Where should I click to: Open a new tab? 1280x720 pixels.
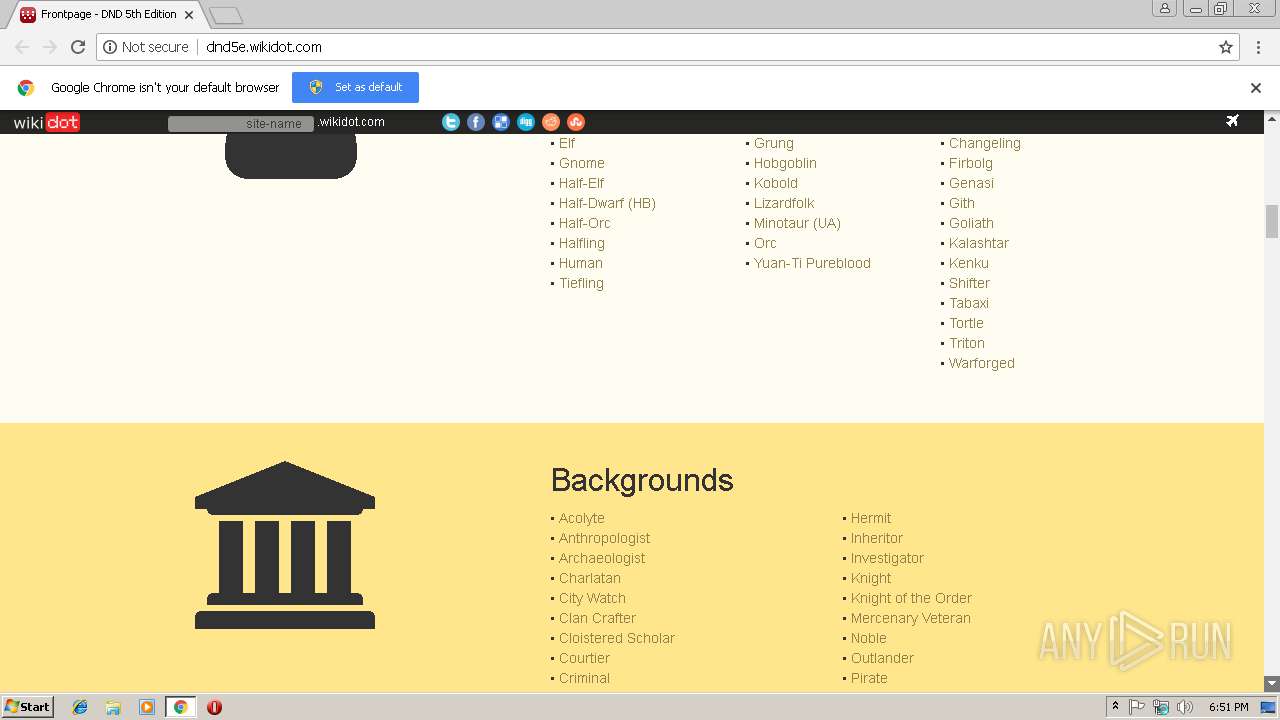point(226,15)
